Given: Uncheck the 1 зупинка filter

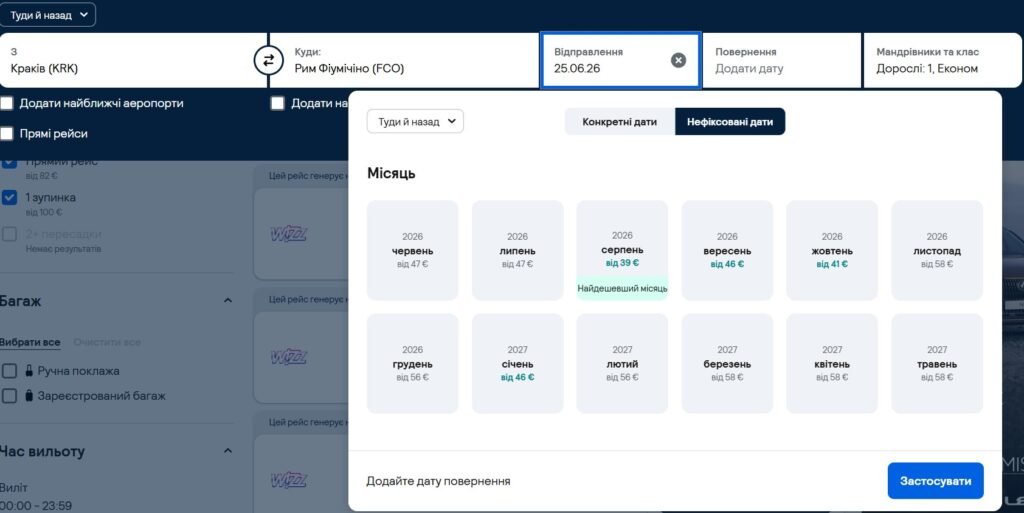Looking at the screenshot, I should 9,197.
